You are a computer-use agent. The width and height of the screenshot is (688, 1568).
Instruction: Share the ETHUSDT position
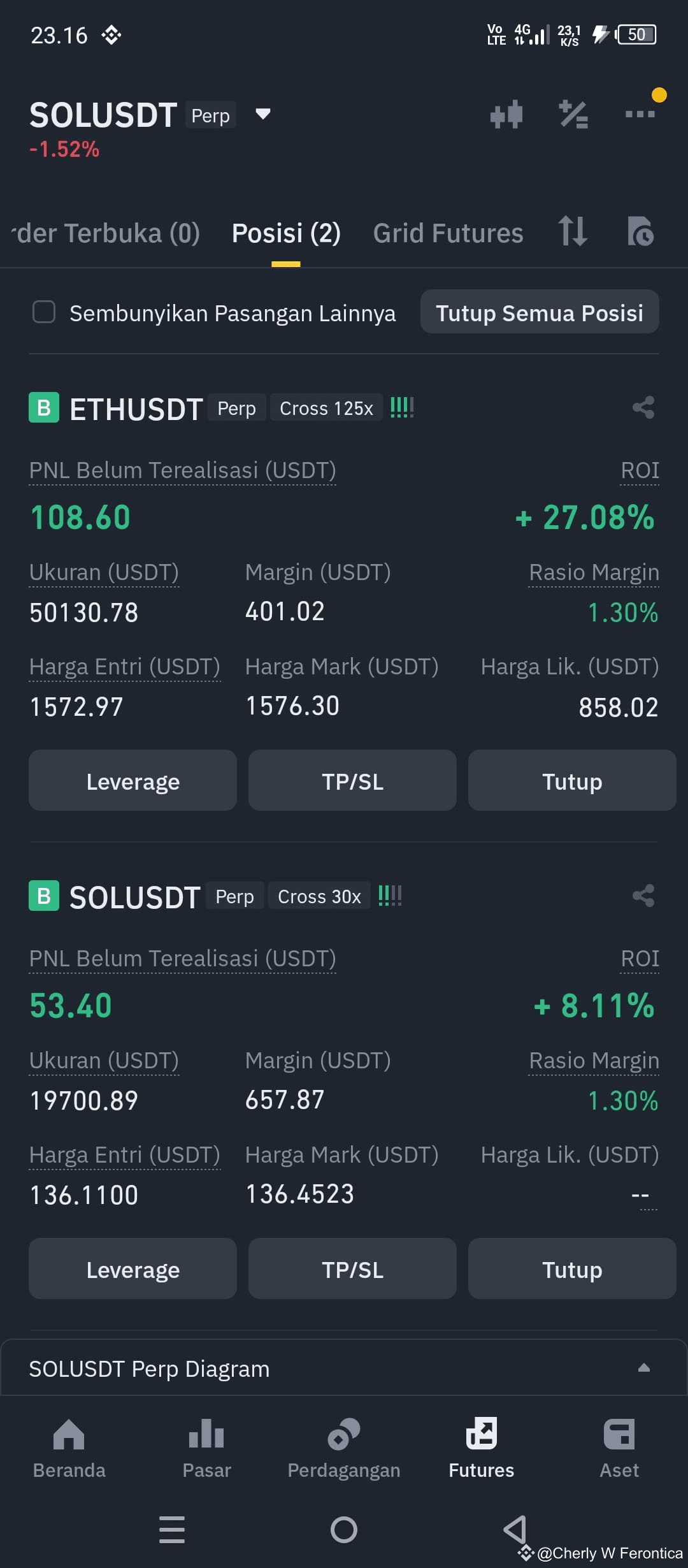click(x=643, y=408)
